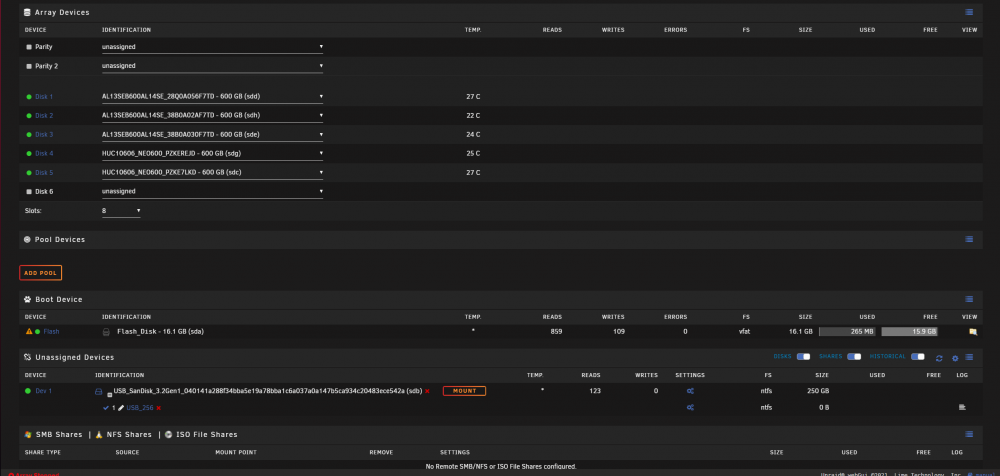Open the Dev 1 link
This screenshot has width=1000, height=476.
(43, 390)
